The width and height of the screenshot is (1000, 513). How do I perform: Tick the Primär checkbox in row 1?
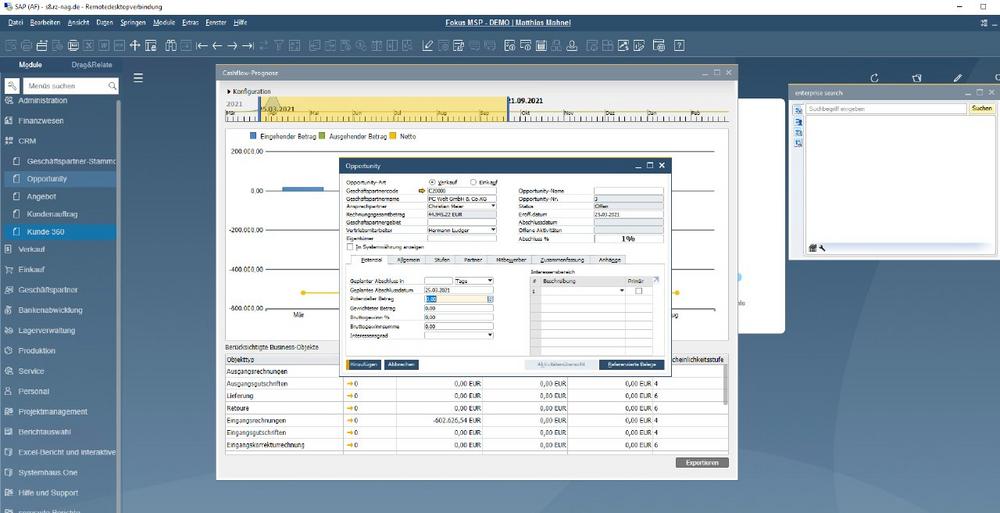pyautogui.click(x=638, y=291)
